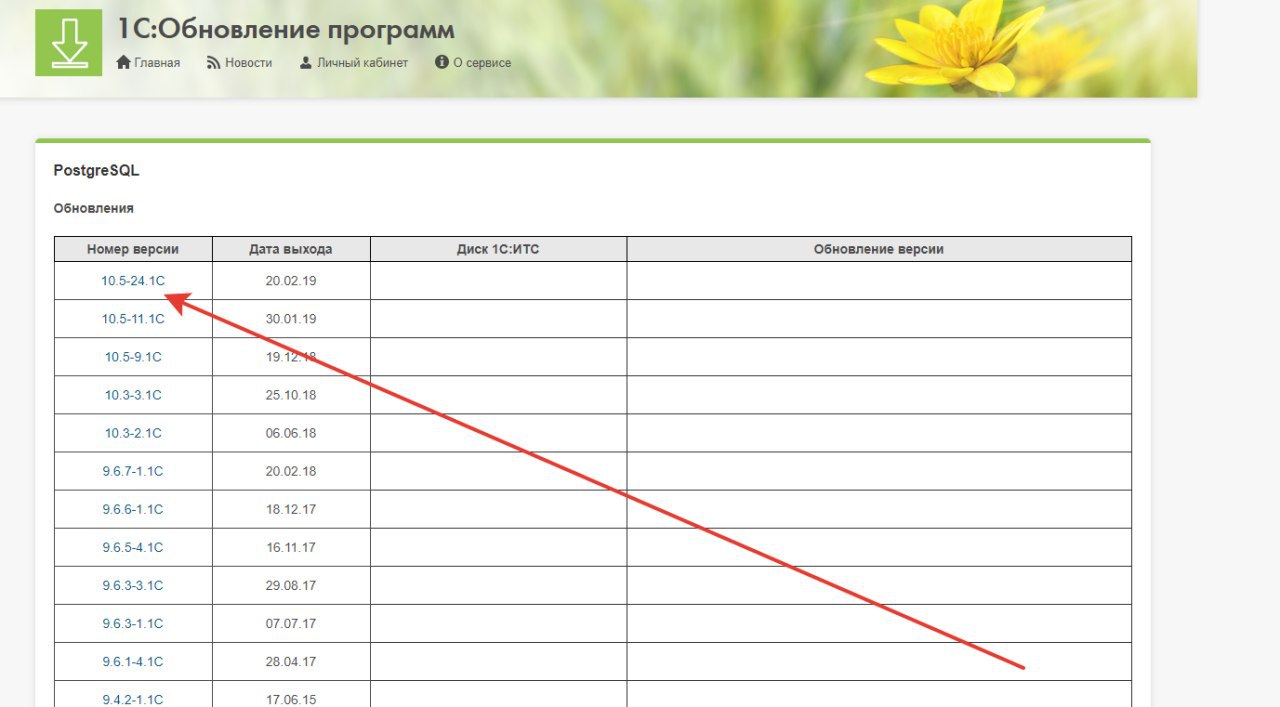
Task: Open version 9.6.1-4.1C link
Action: (x=133, y=661)
